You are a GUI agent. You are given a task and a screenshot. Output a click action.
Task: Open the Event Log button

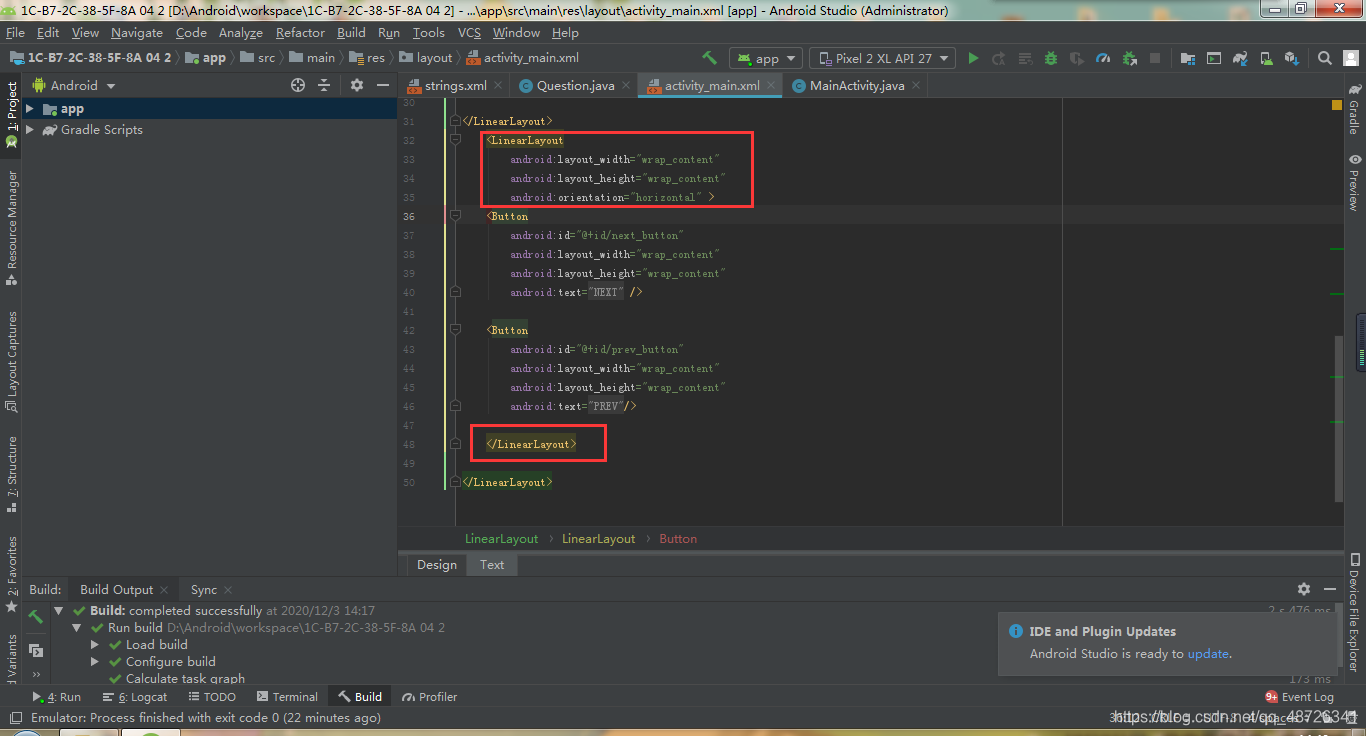pos(1300,697)
